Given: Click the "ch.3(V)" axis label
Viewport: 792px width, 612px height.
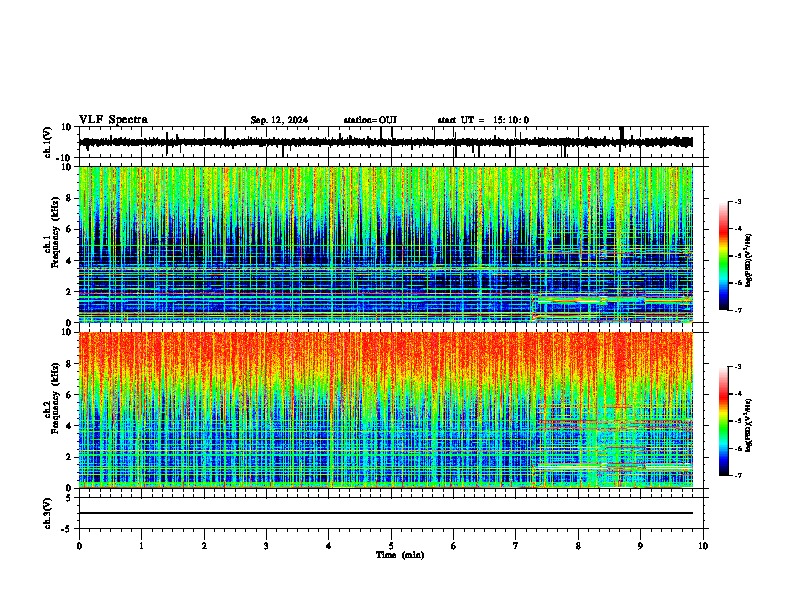Looking at the screenshot, I should 48,513.
